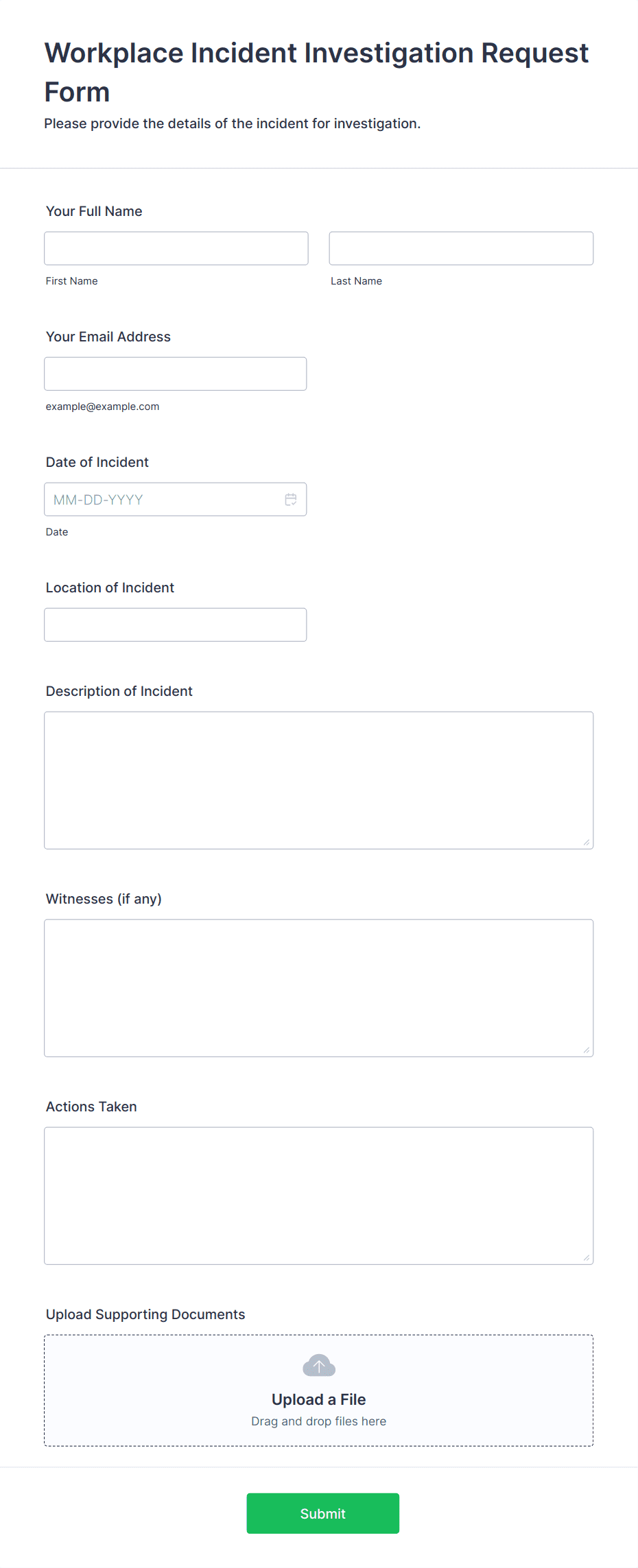Click the Location of Incident field
This screenshot has height=1568, width=638.
point(175,625)
